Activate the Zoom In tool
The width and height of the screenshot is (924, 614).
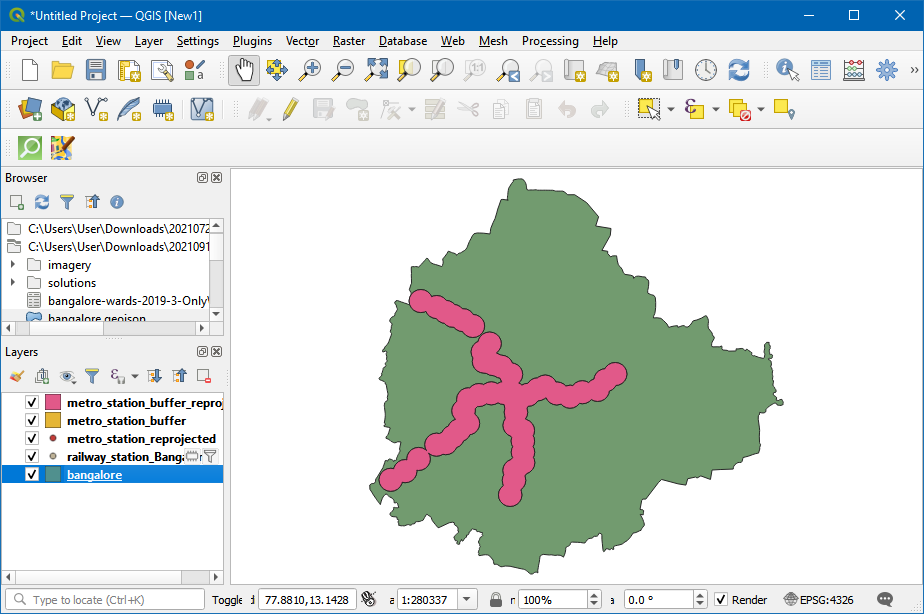pyautogui.click(x=308, y=71)
